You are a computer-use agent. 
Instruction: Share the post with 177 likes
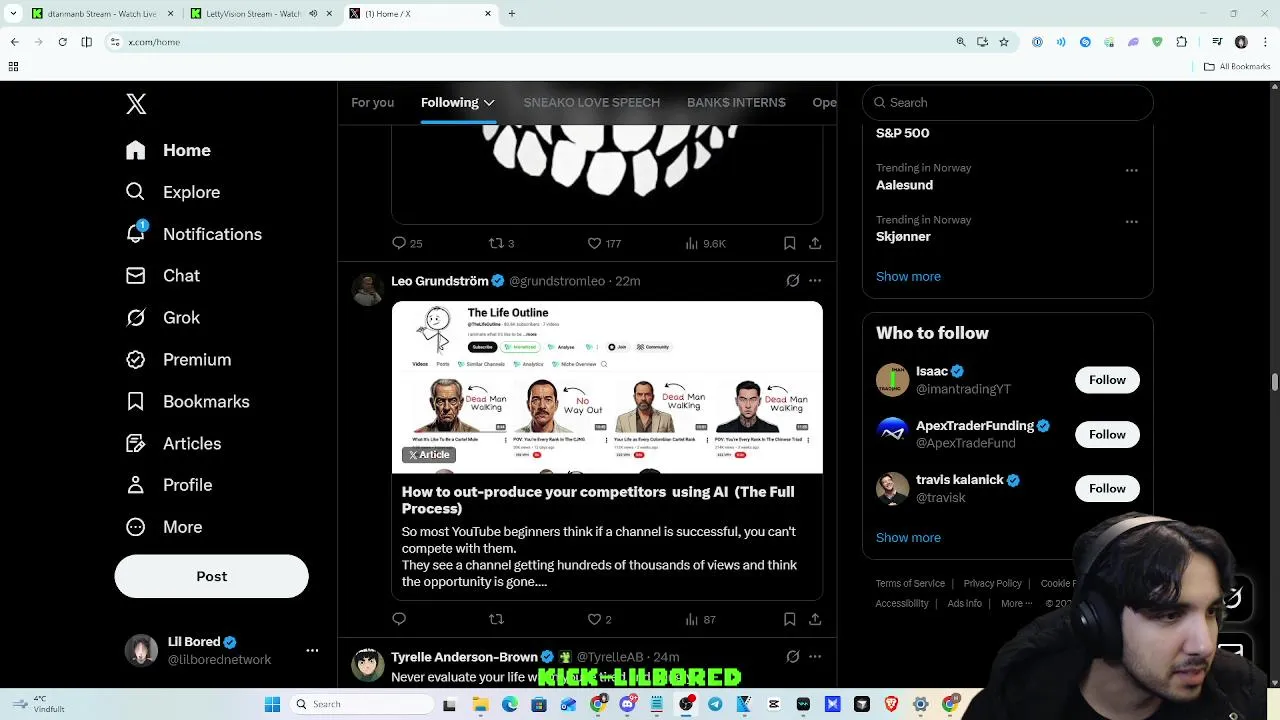(815, 243)
